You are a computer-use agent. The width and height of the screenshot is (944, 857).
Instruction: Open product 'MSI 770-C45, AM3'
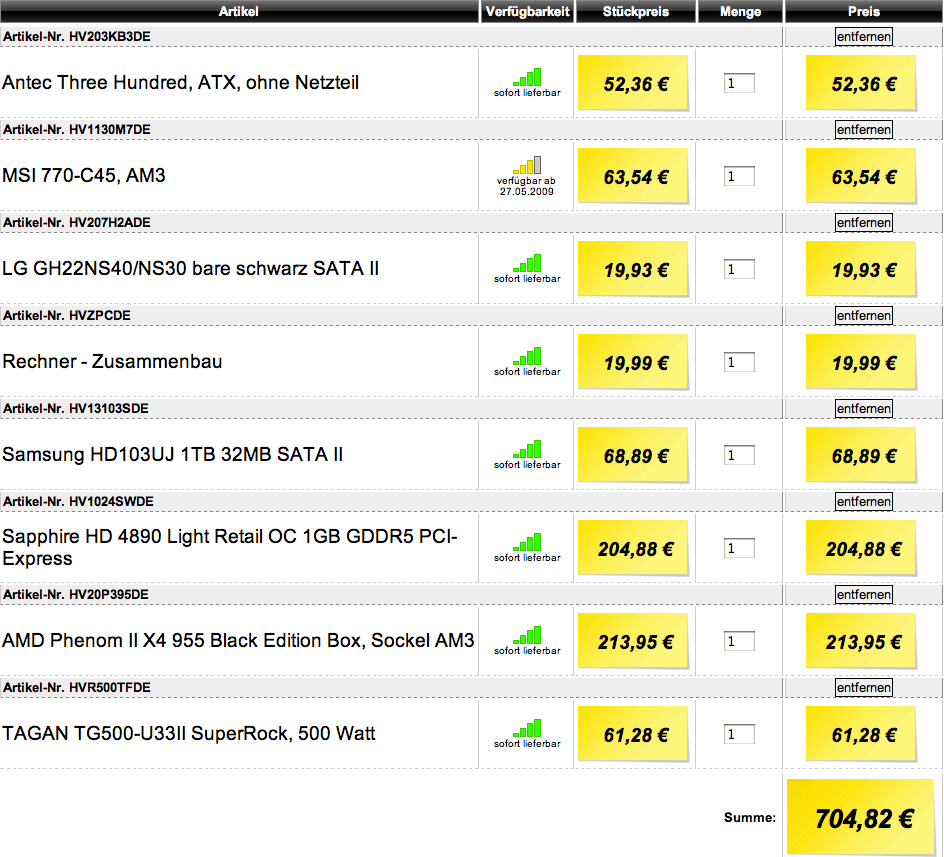[84, 175]
